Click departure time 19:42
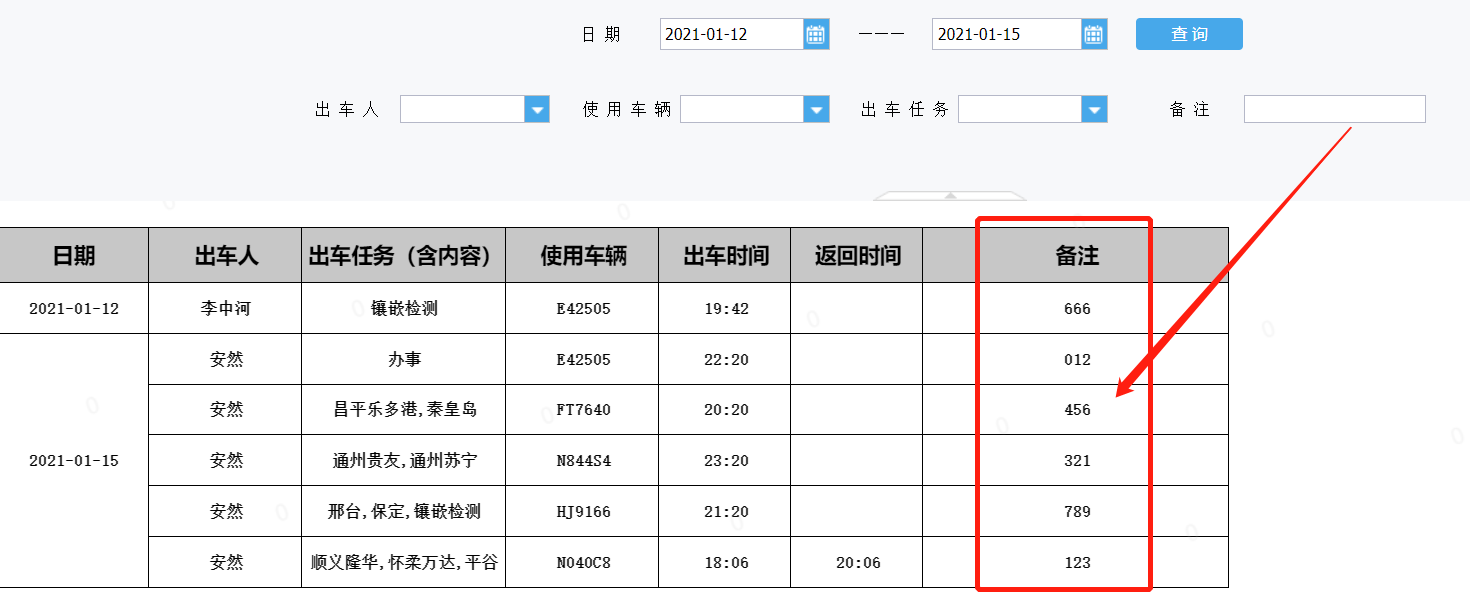 (726, 308)
